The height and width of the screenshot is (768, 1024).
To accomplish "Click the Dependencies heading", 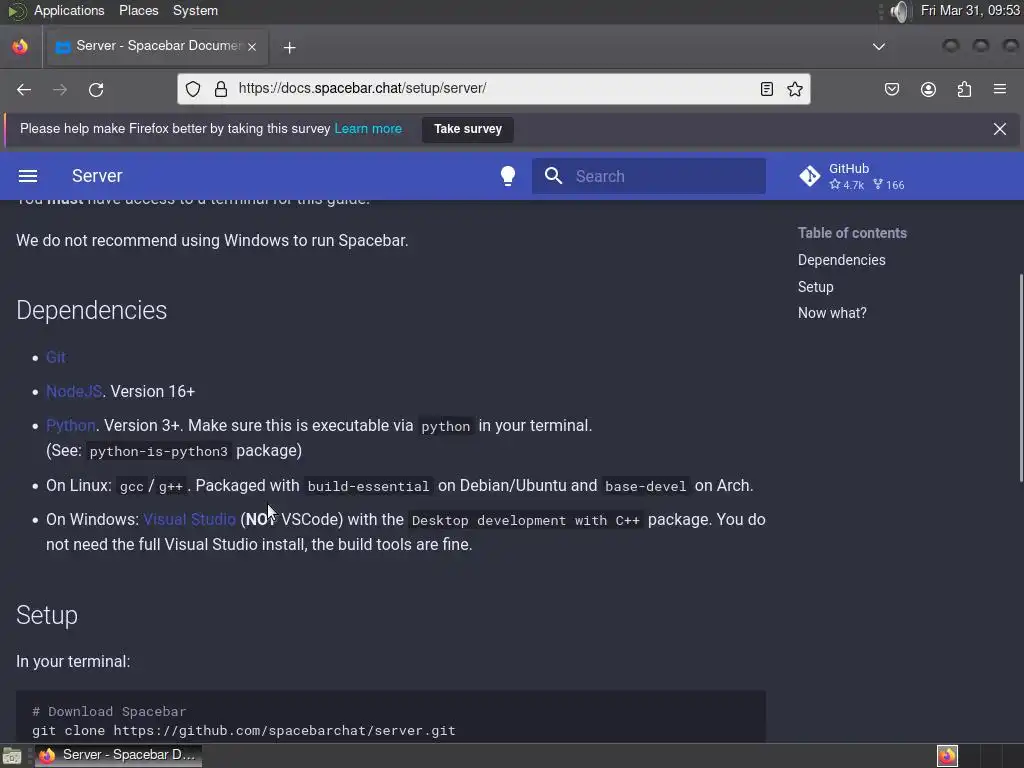I will tap(91, 310).
